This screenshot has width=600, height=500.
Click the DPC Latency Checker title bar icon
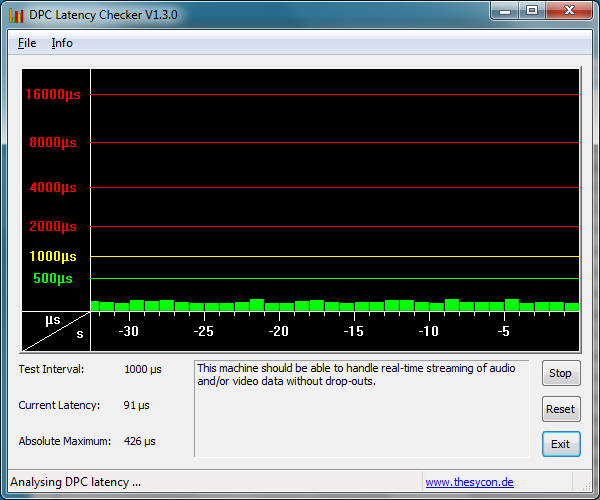click(x=16, y=15)
